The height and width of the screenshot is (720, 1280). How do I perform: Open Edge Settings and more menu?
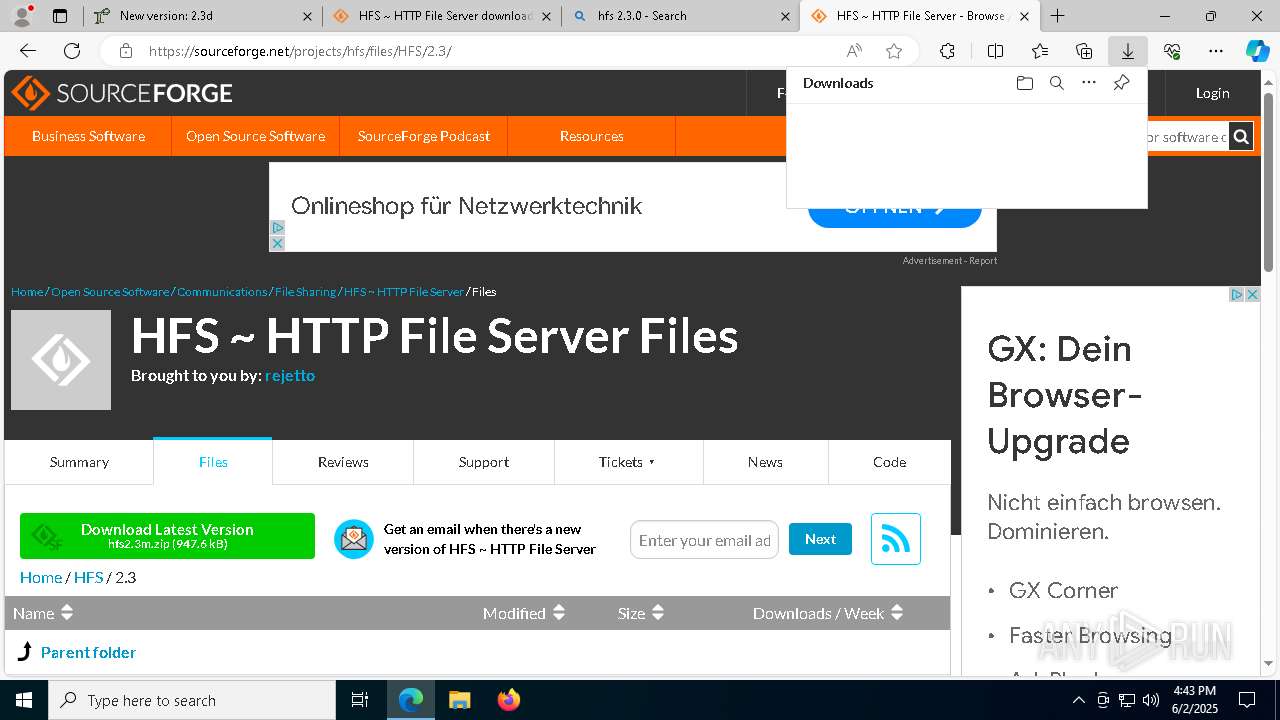1216,51
